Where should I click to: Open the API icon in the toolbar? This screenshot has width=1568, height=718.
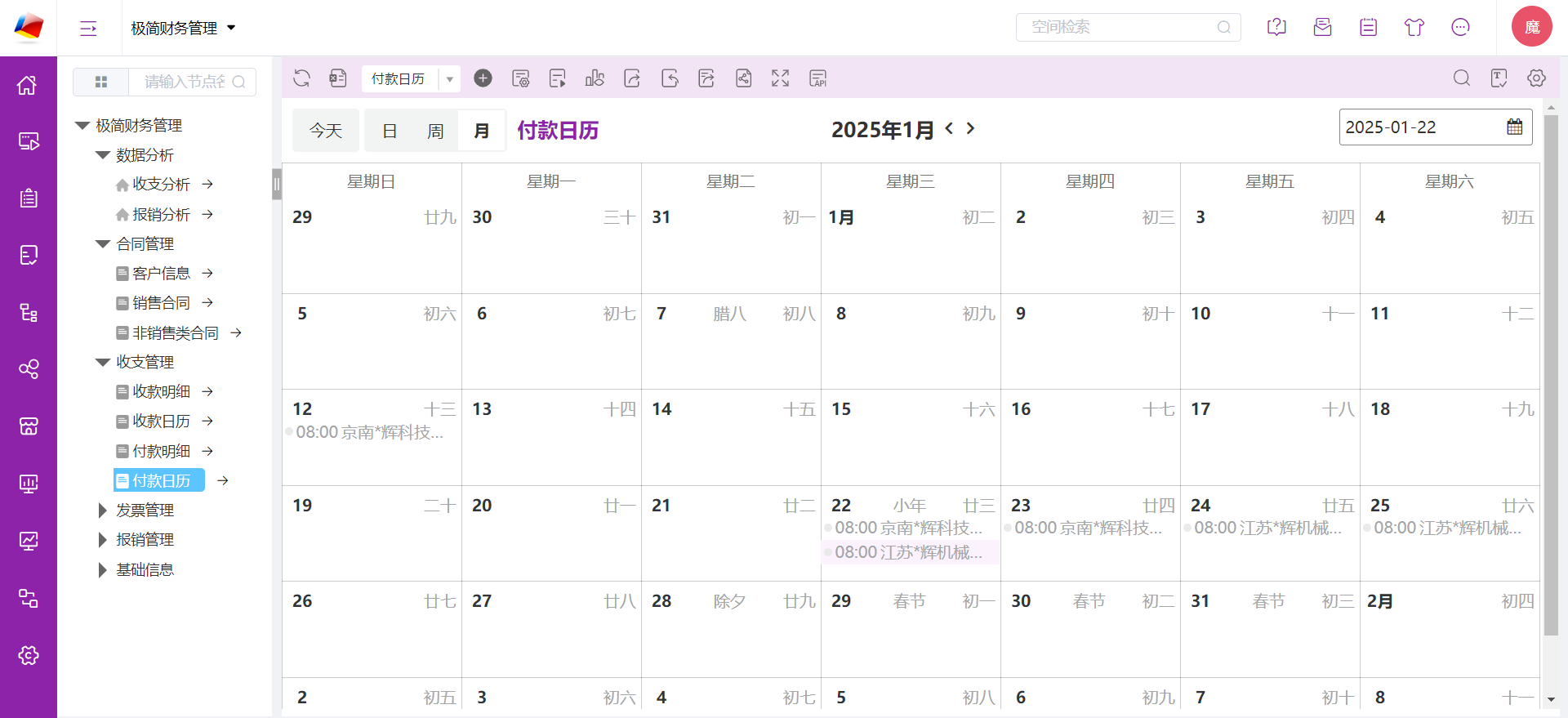[818, 78]
